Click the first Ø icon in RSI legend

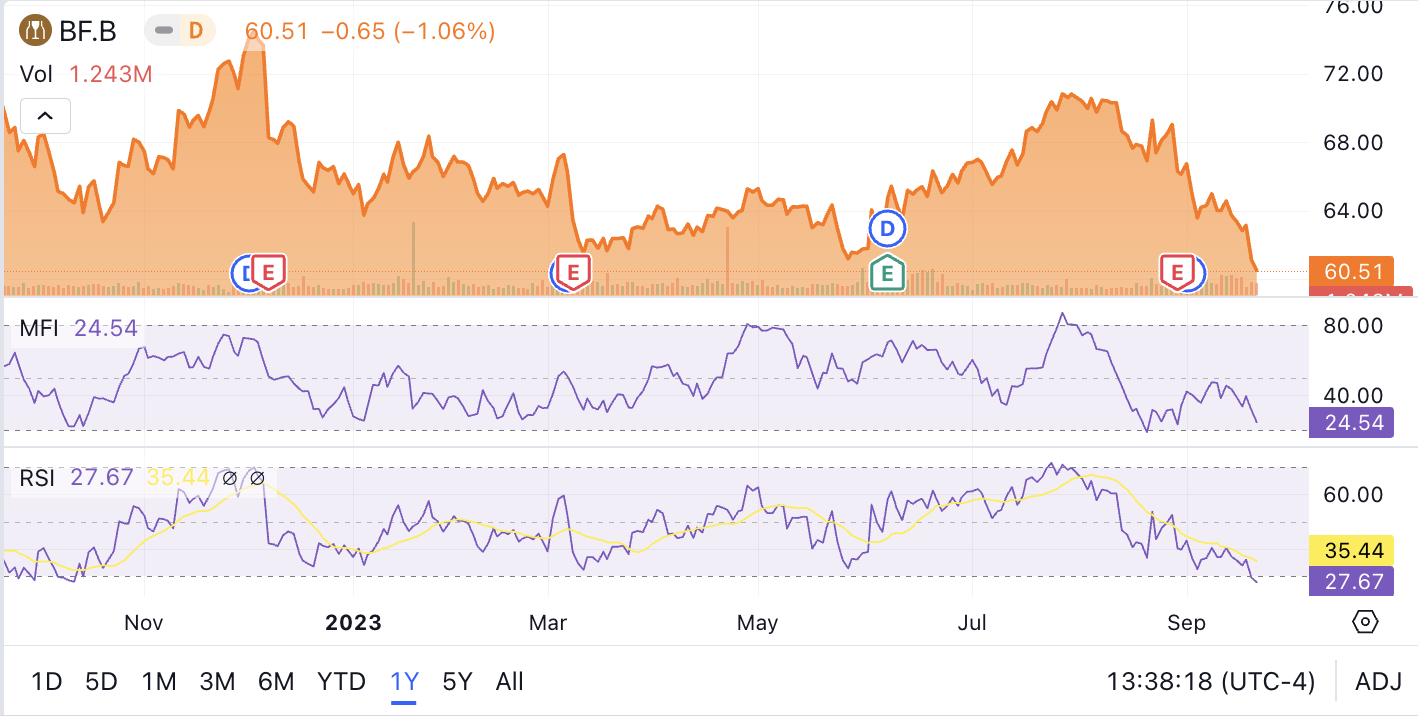tap(231, 477)
